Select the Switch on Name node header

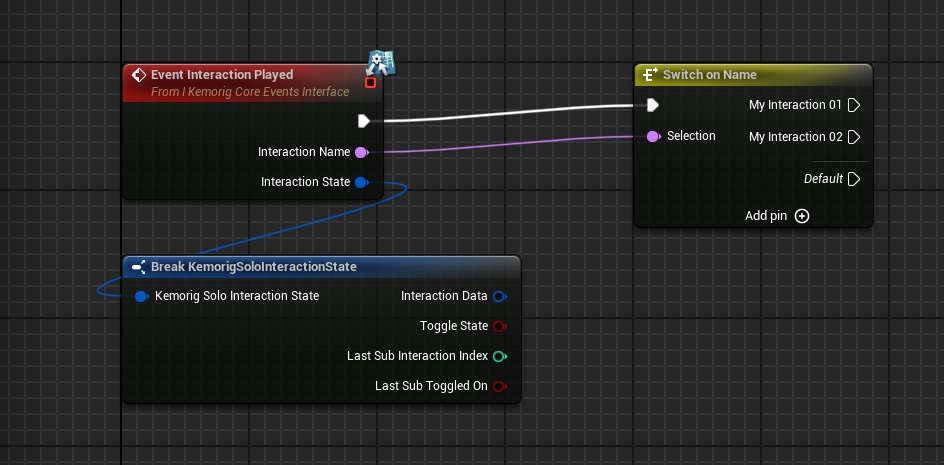tap(711, 75)
